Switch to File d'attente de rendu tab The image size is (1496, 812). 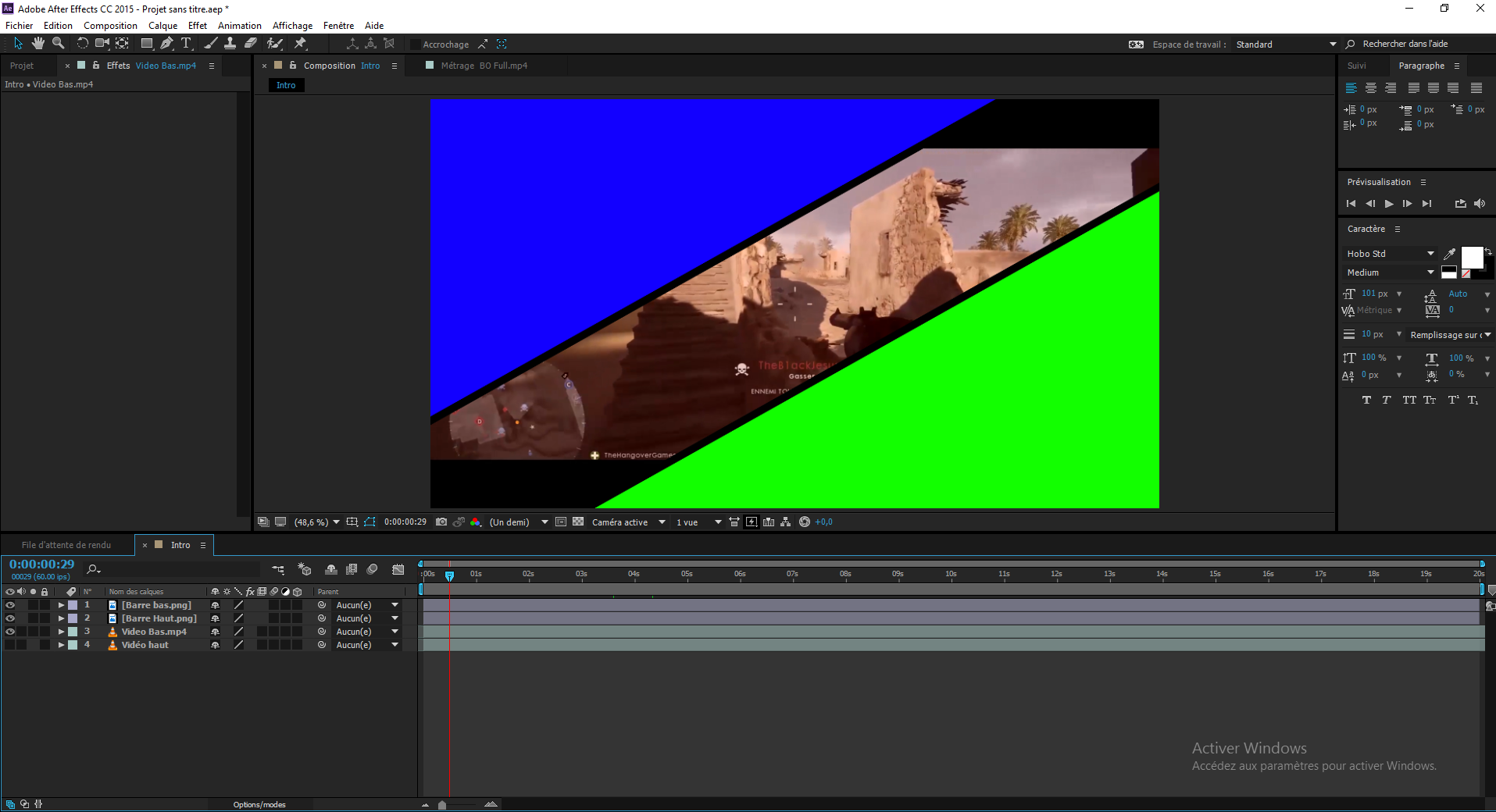66,545
